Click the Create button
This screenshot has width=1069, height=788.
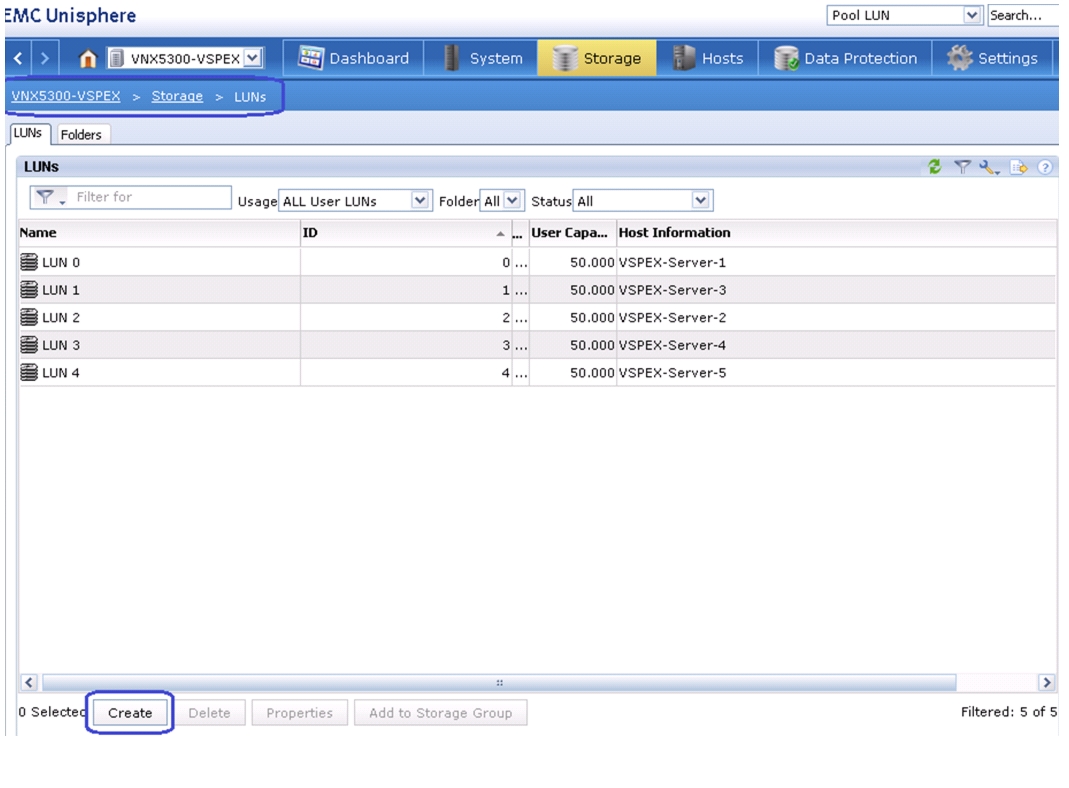coord(130,713)
